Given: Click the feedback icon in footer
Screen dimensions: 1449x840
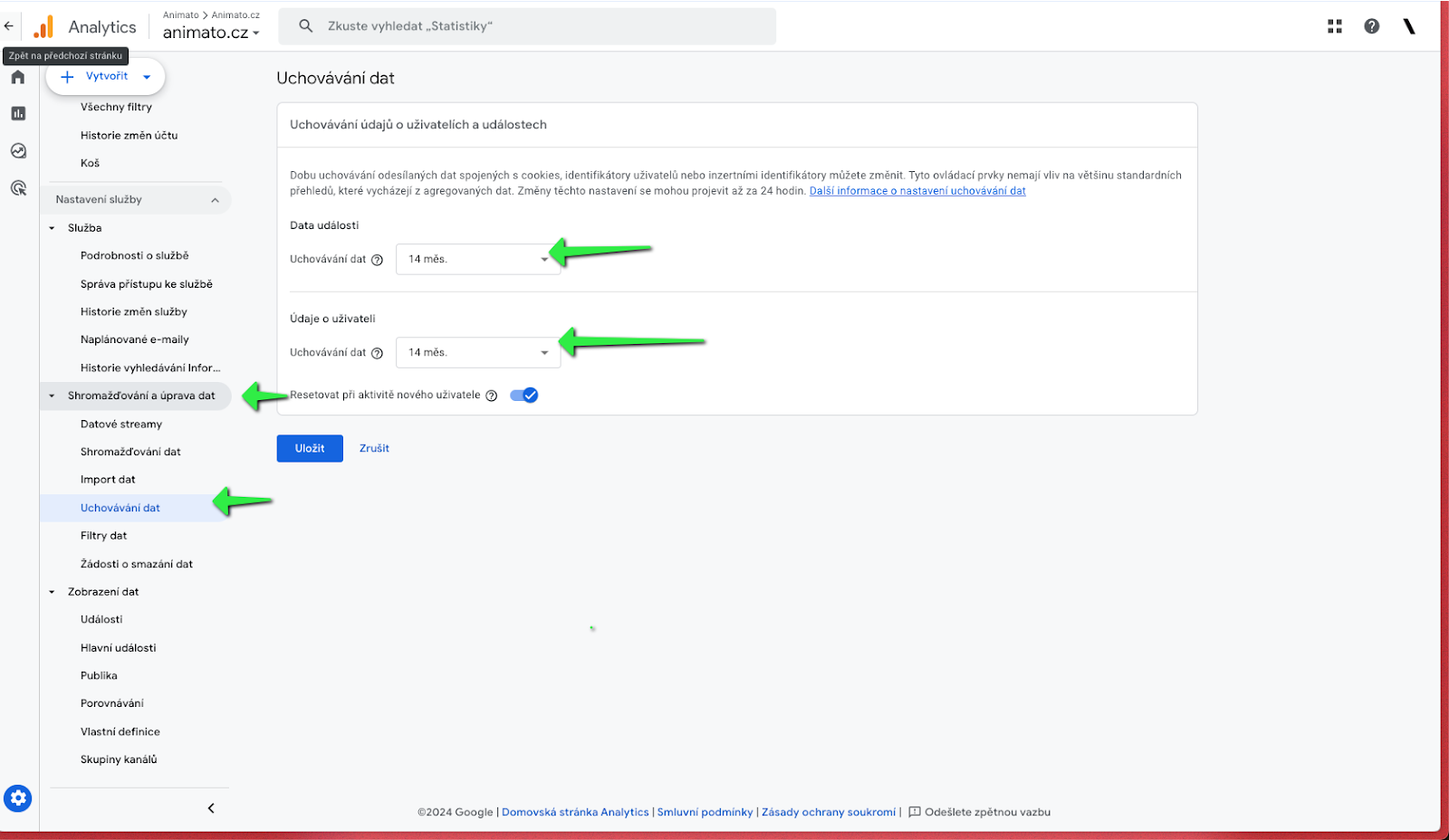Looking at the screenshot, I should coord(915,812).
